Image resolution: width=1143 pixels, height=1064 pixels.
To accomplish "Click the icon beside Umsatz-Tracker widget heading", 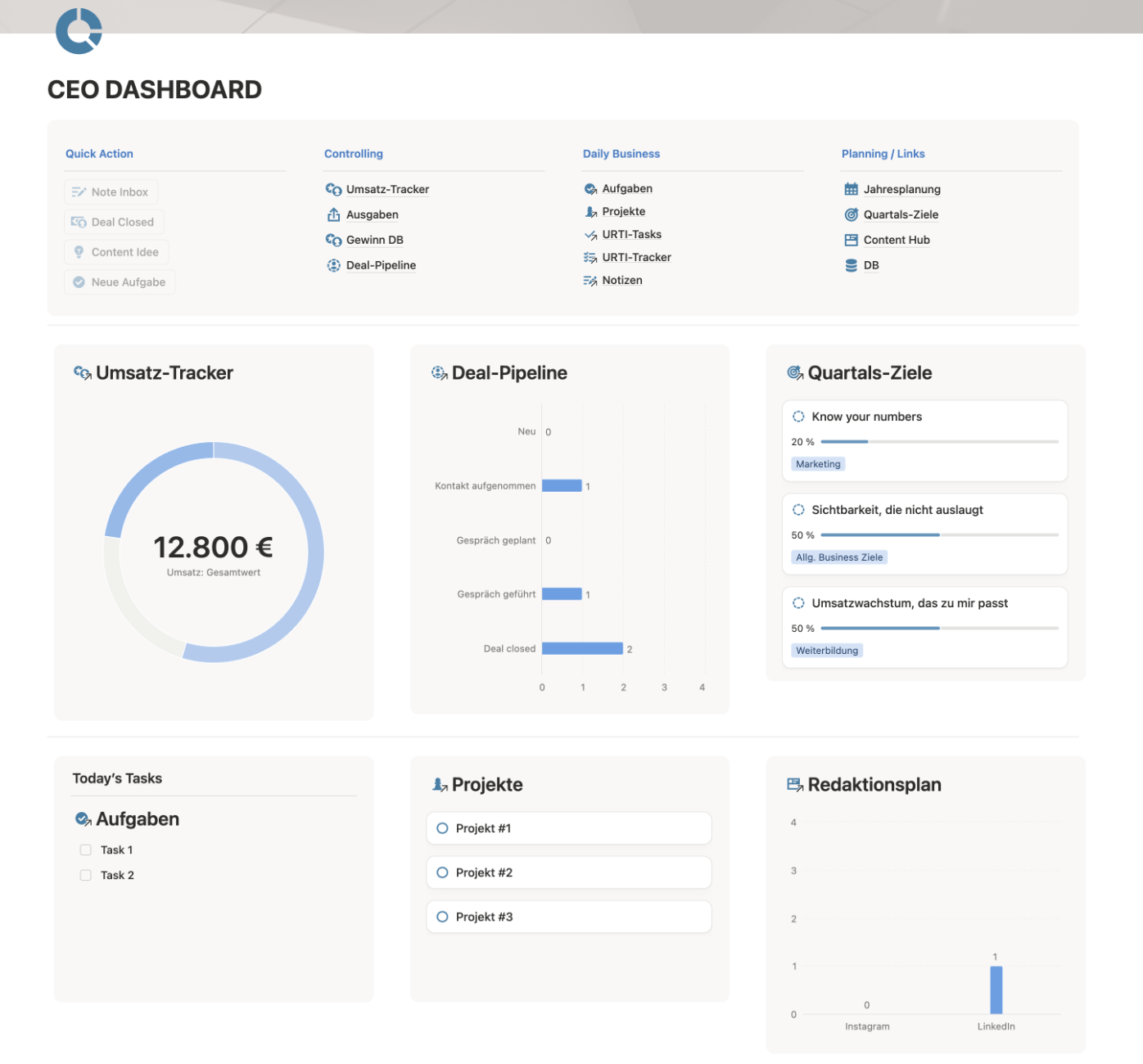I will pos(83,373).
